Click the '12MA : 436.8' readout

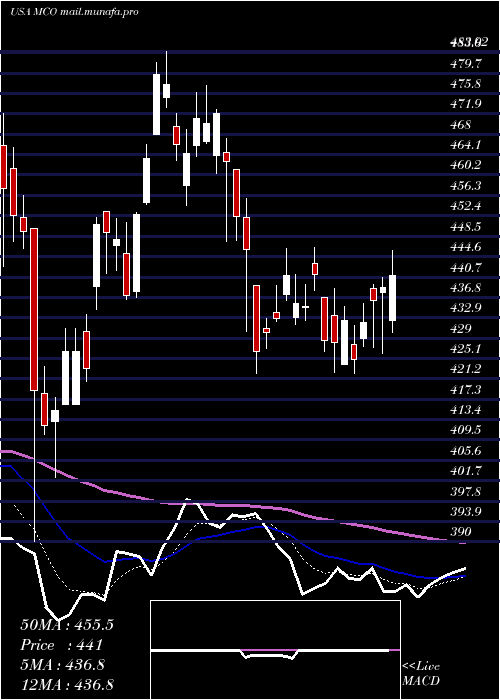pos(67,684)
